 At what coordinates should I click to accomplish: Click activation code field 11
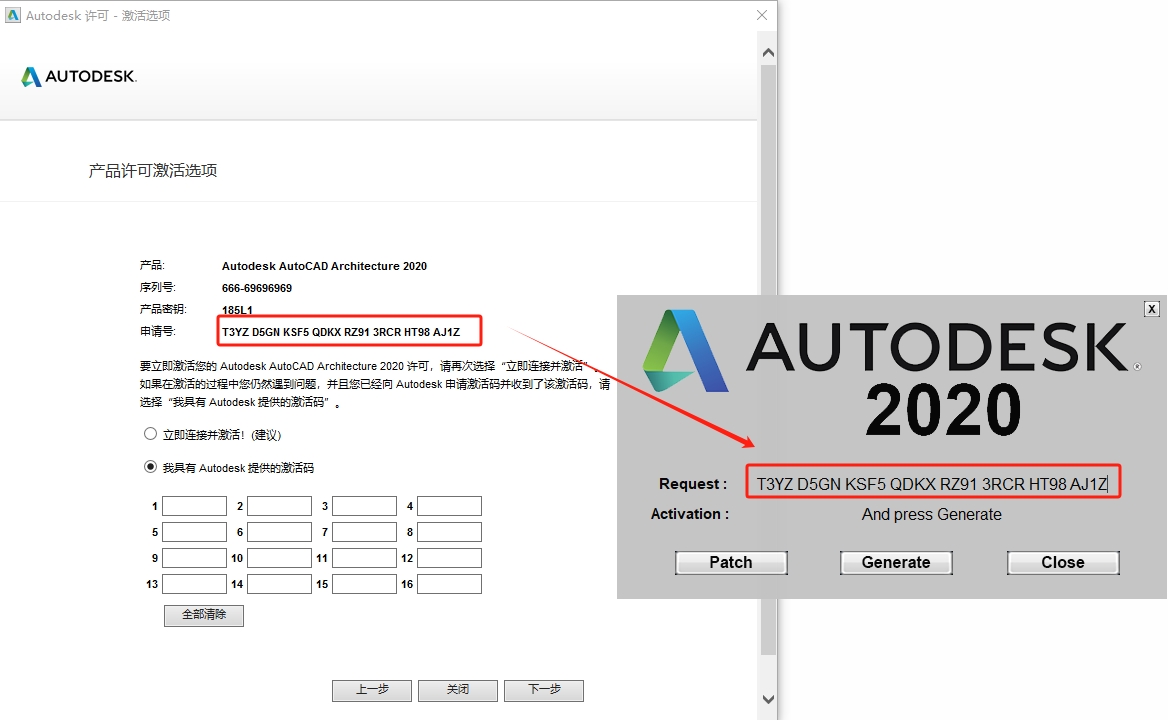[364, 558]
